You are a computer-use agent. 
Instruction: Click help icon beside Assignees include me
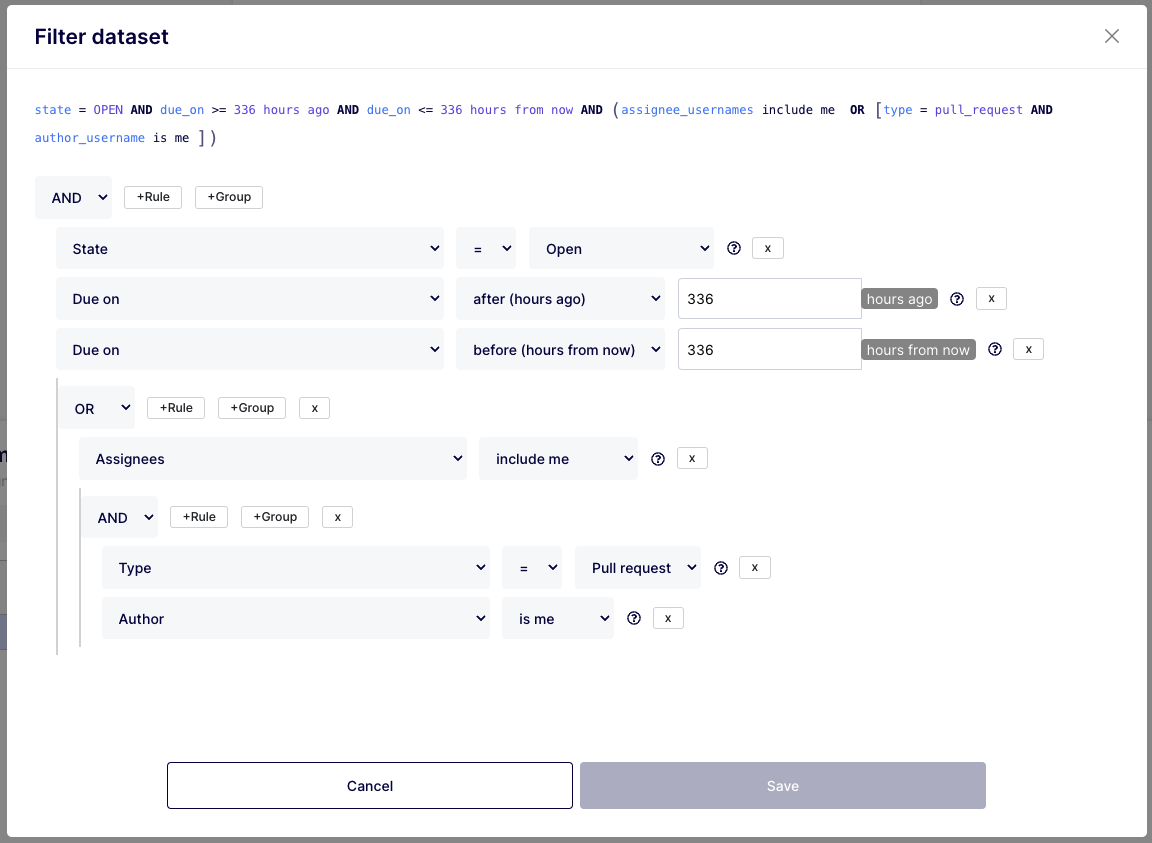[658, 459]
